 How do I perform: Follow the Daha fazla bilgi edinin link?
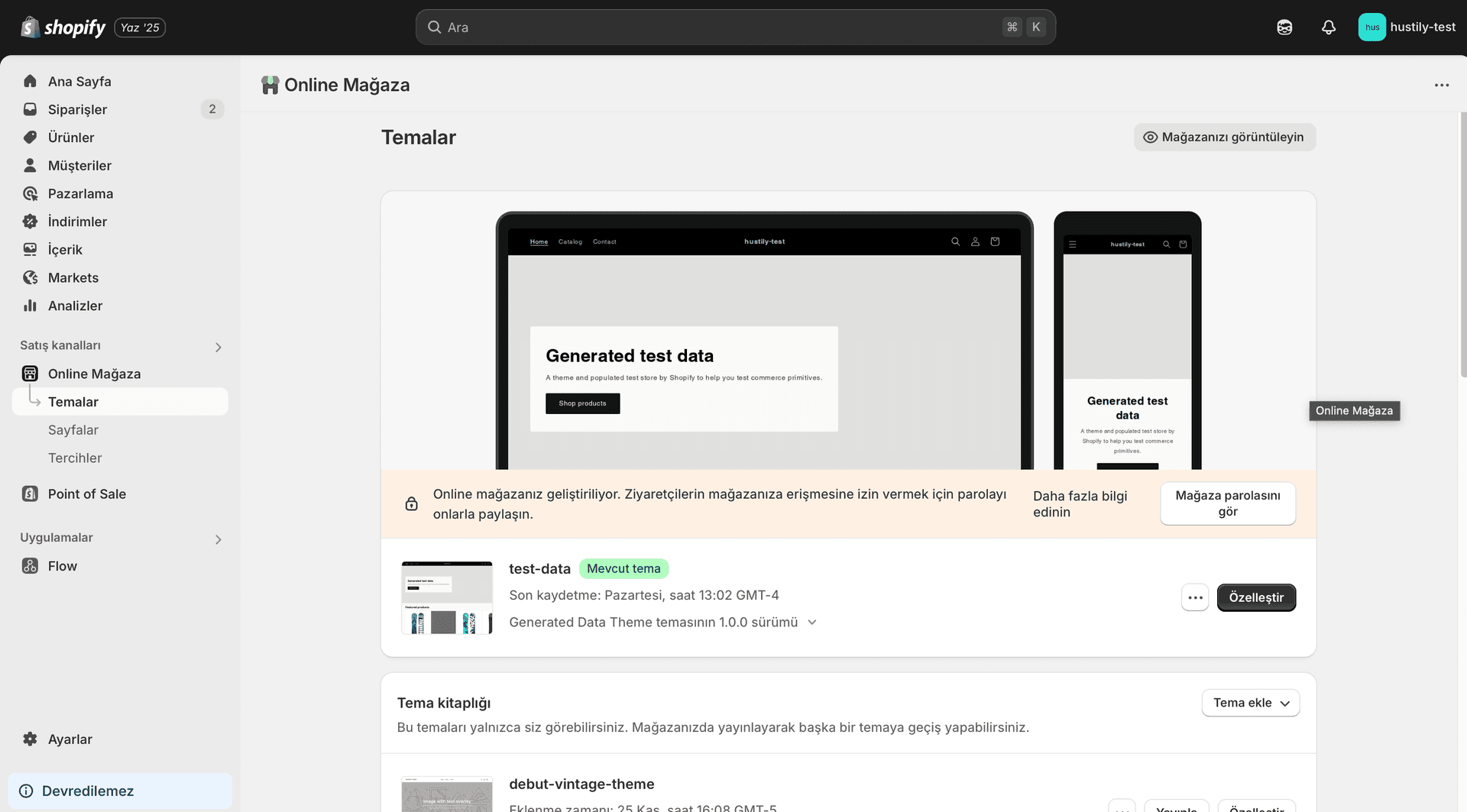pos(1080,503)
